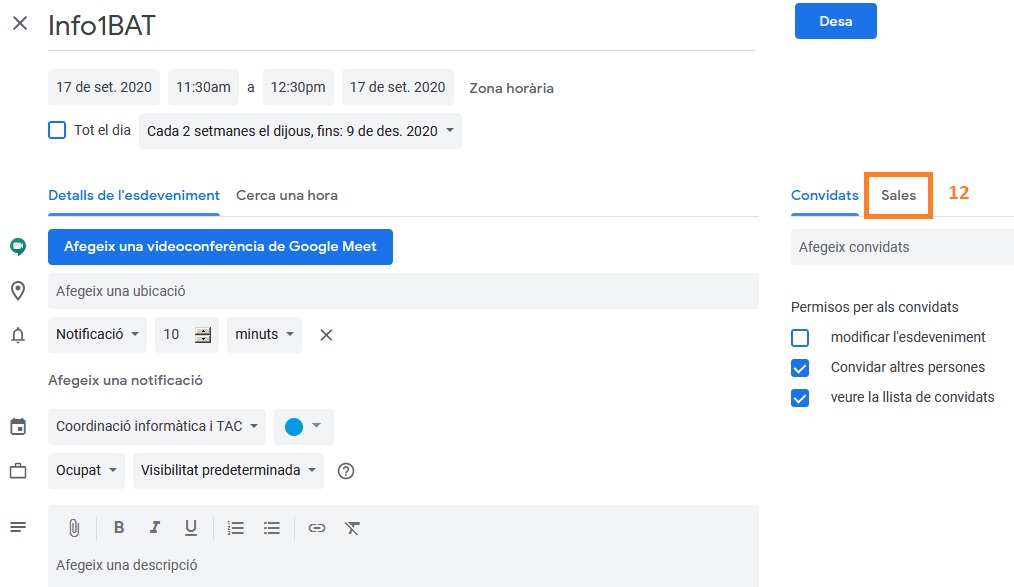Underline the description text
Image resolution: width=1014 pixels, height=587 pixels.
[x=191, y=528]
